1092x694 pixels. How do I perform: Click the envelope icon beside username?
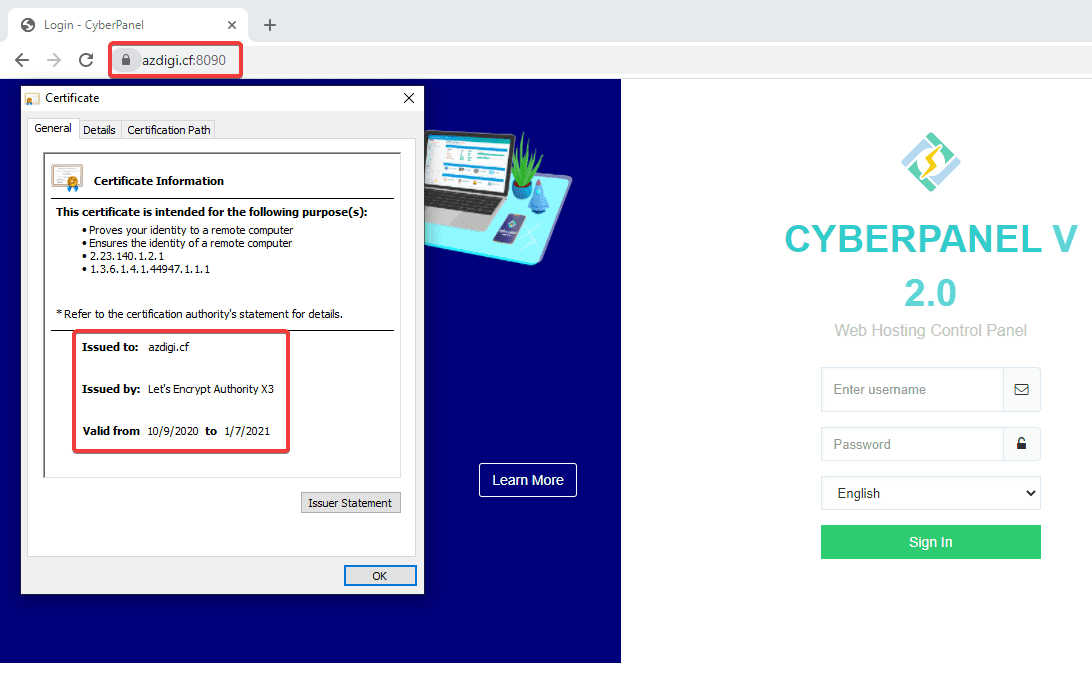[x=1022, y=390]
